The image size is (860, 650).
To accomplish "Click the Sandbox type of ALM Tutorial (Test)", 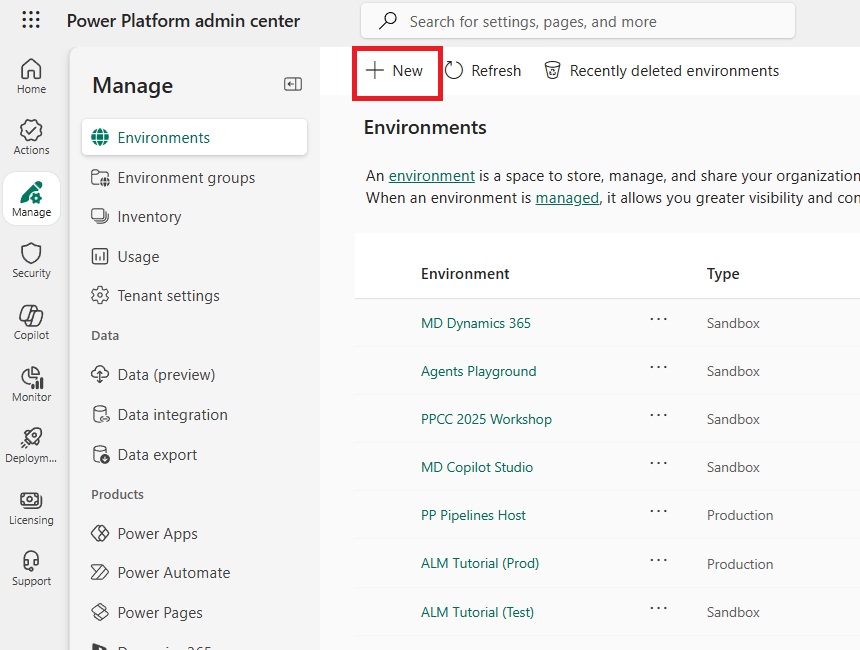I will coord(733,612).
